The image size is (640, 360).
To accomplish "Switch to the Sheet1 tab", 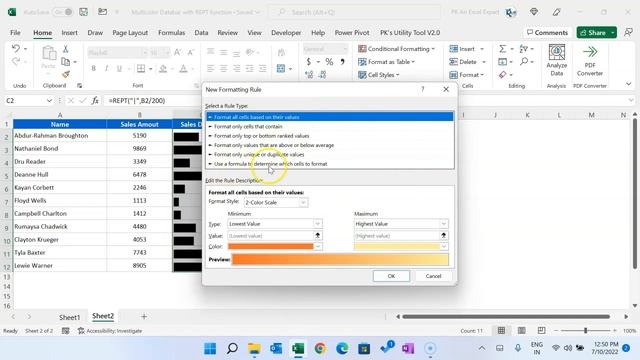I will click(69, 317).
